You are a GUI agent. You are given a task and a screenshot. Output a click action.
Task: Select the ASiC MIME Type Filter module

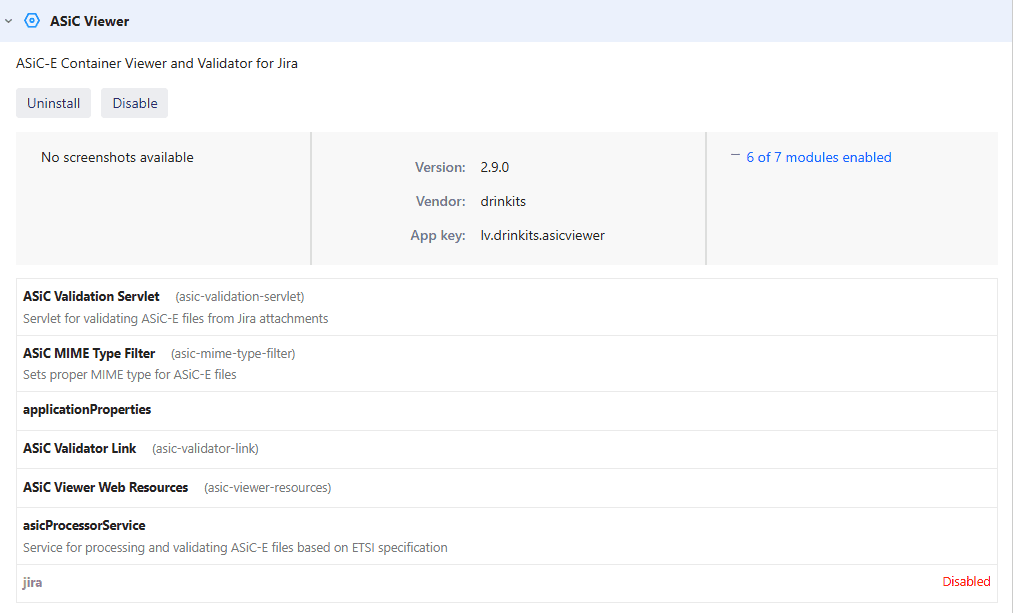89,353
